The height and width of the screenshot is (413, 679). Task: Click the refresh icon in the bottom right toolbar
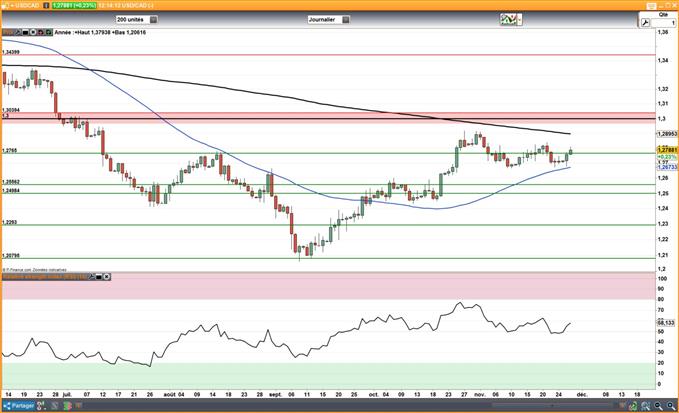coord(634,406)
